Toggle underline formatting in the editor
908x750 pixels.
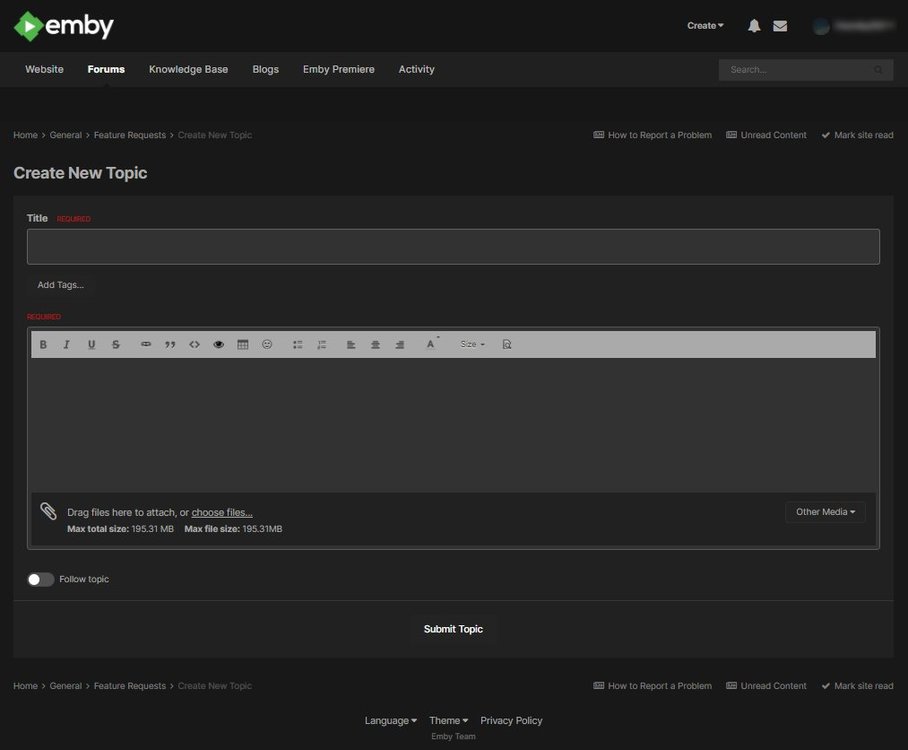coord(91,345)
